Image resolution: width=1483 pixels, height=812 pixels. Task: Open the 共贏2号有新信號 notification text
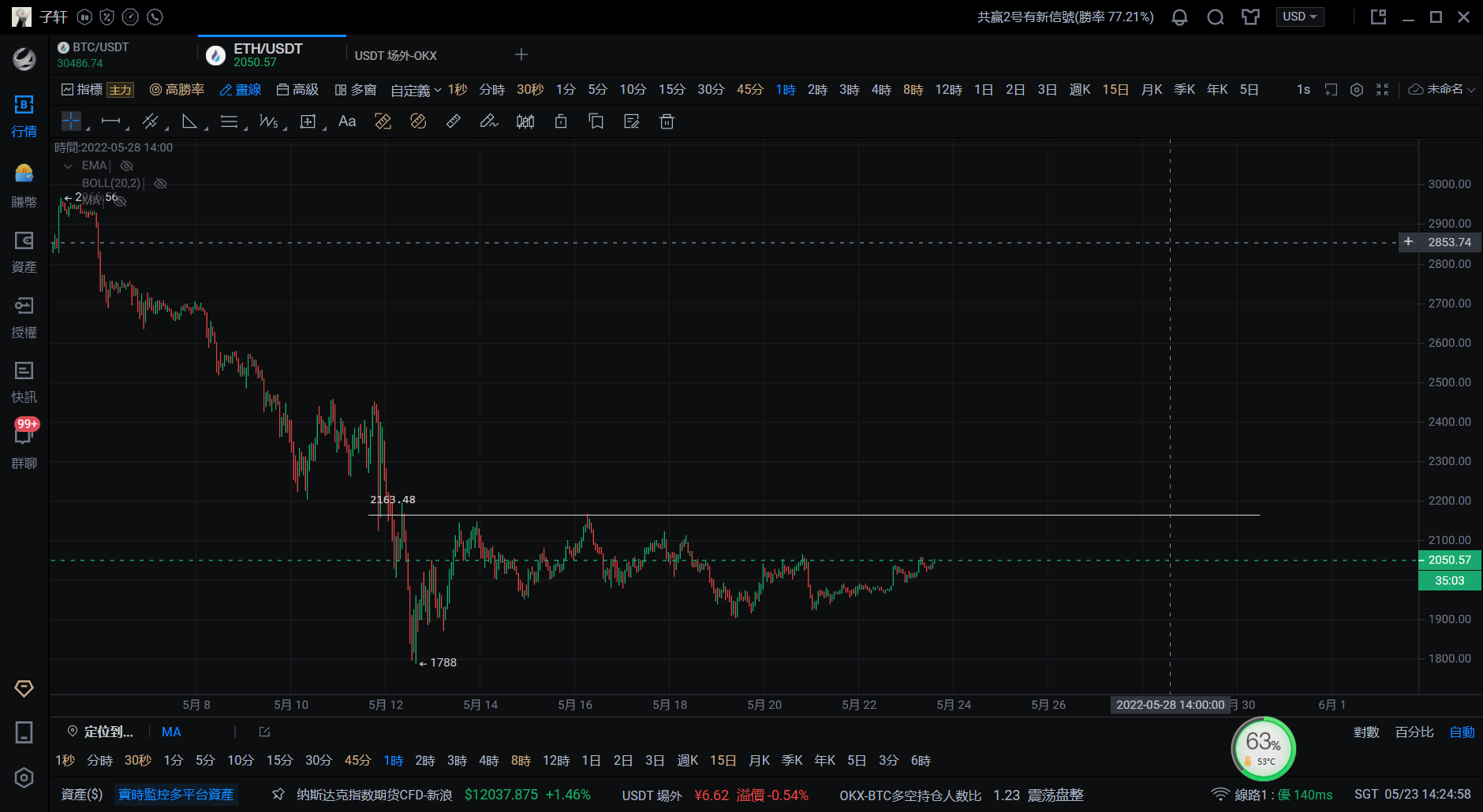point(1065,17)
